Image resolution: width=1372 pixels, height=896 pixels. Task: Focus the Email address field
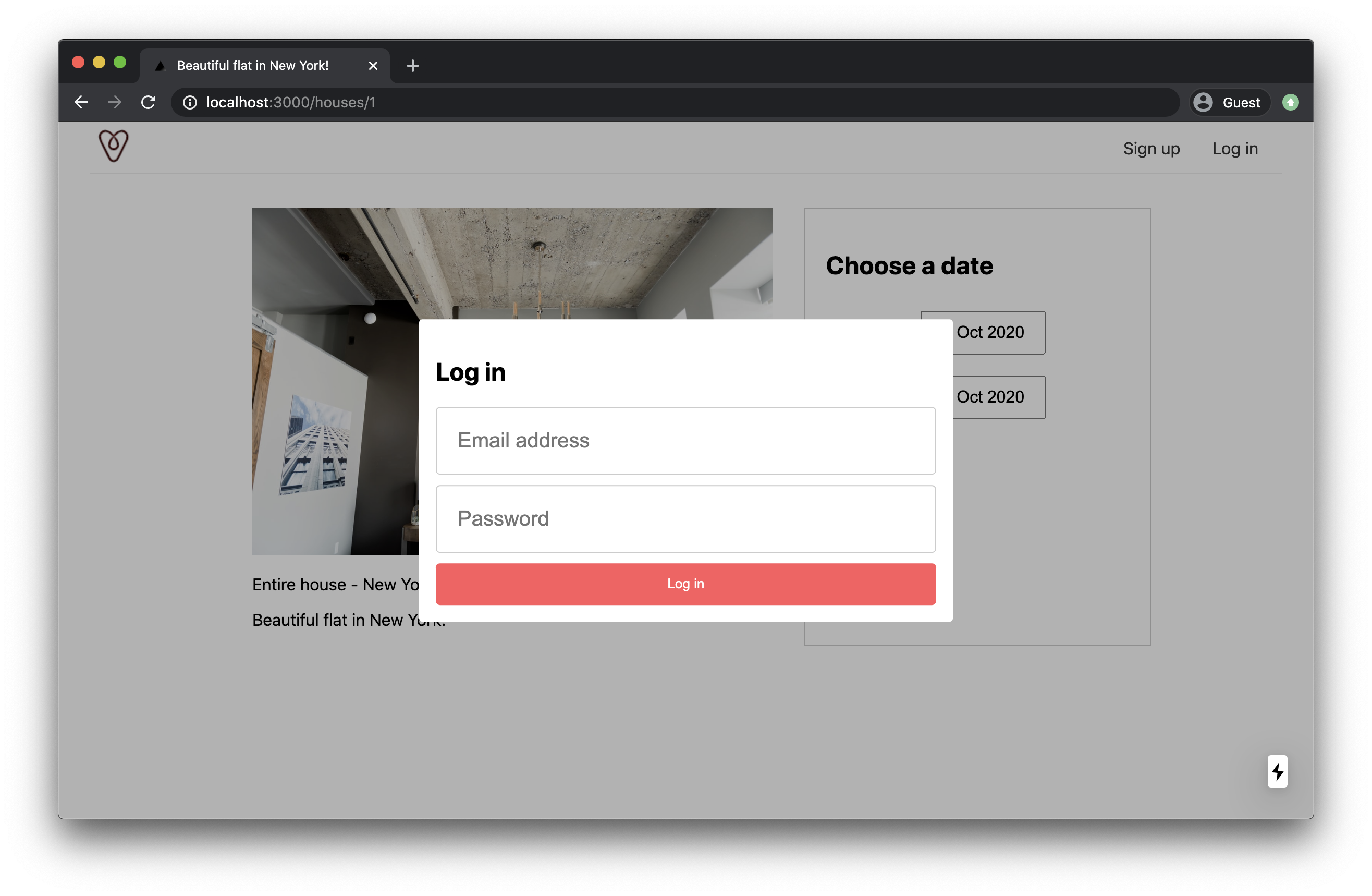pos(685,441)
